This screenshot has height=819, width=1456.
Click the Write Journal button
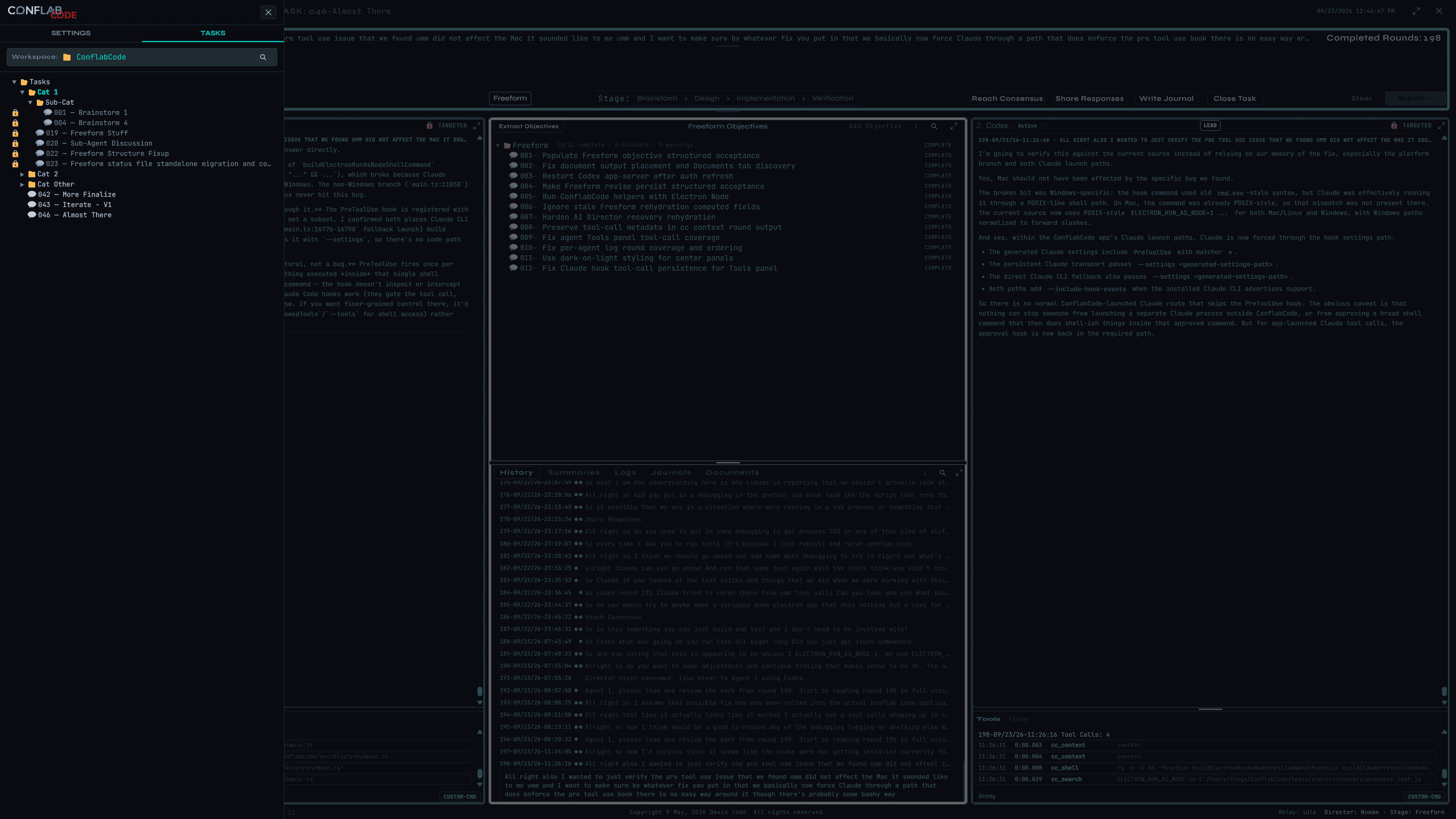[1167, 99]
